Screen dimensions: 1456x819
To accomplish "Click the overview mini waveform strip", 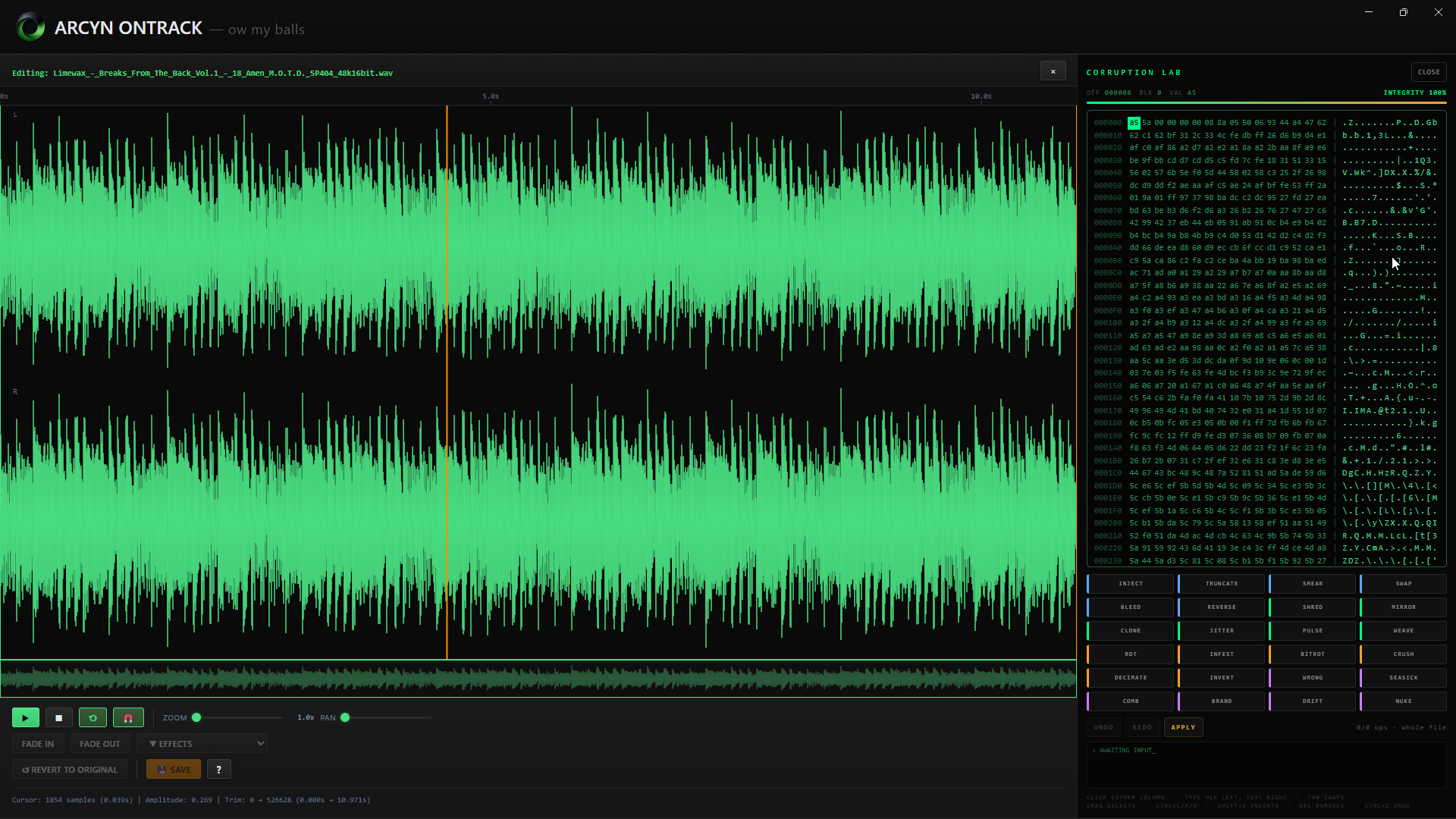I will pyautogui.click(x=538, y=678).
